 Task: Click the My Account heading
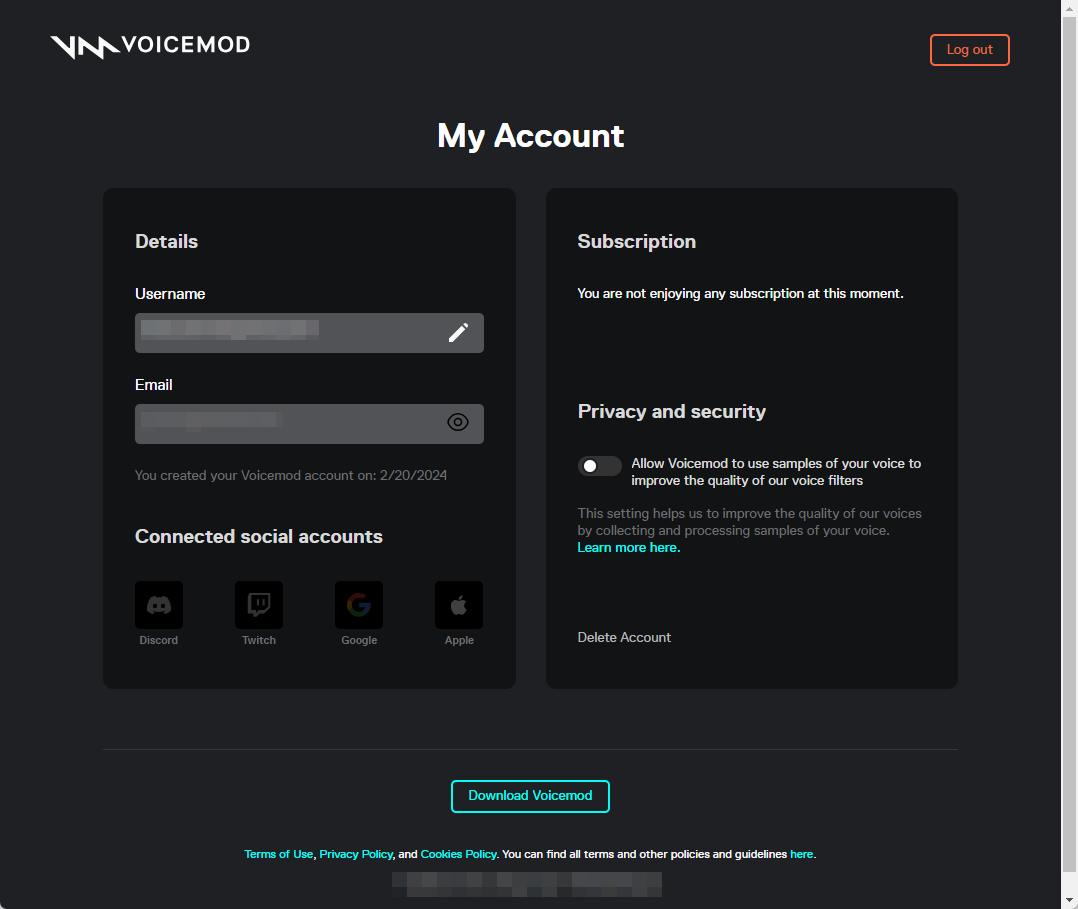pyautogui.click(x=531, y=136)
